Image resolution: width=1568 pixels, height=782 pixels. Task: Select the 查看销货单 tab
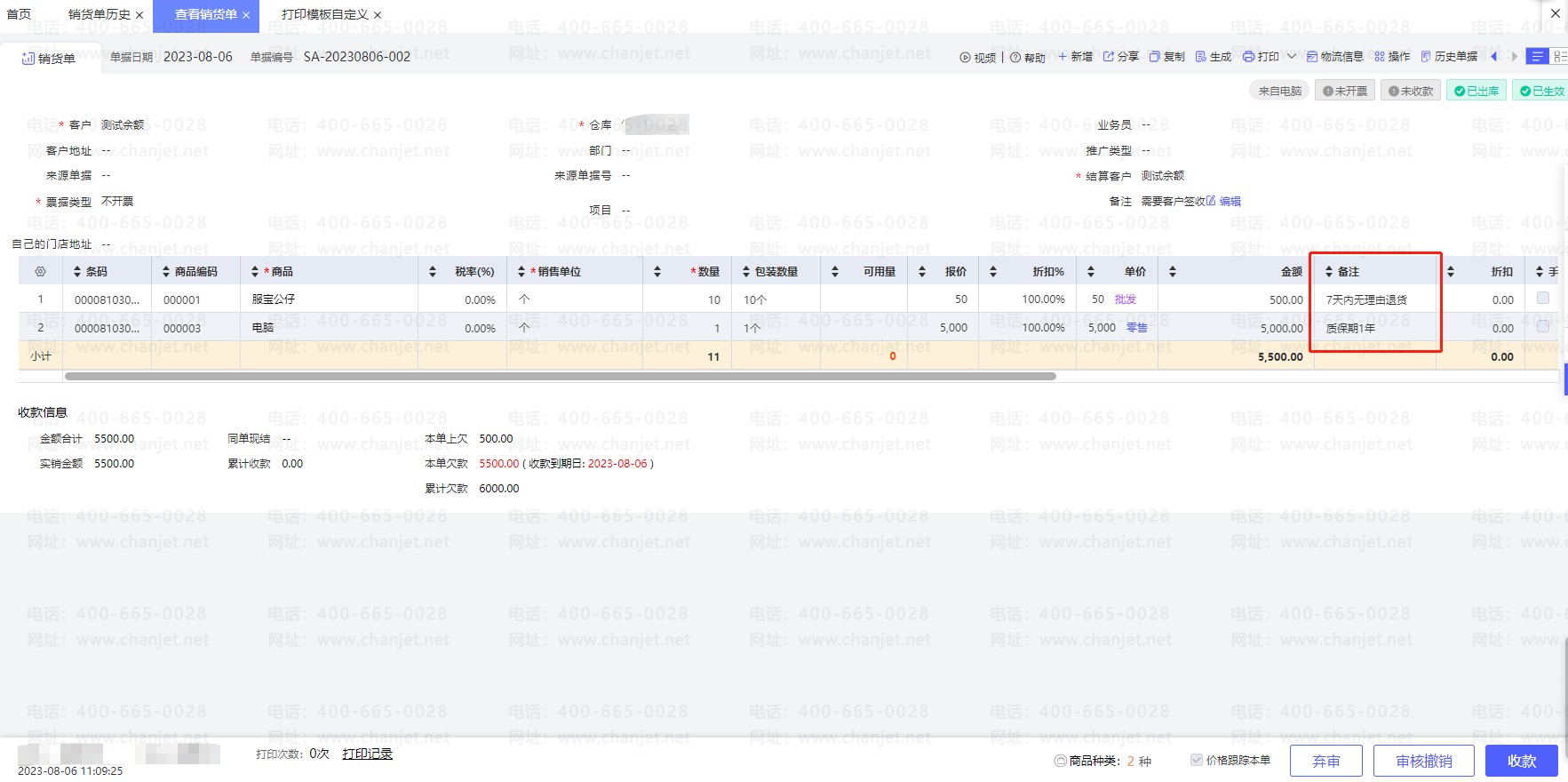pyautogui.click(x=206, y=15)
